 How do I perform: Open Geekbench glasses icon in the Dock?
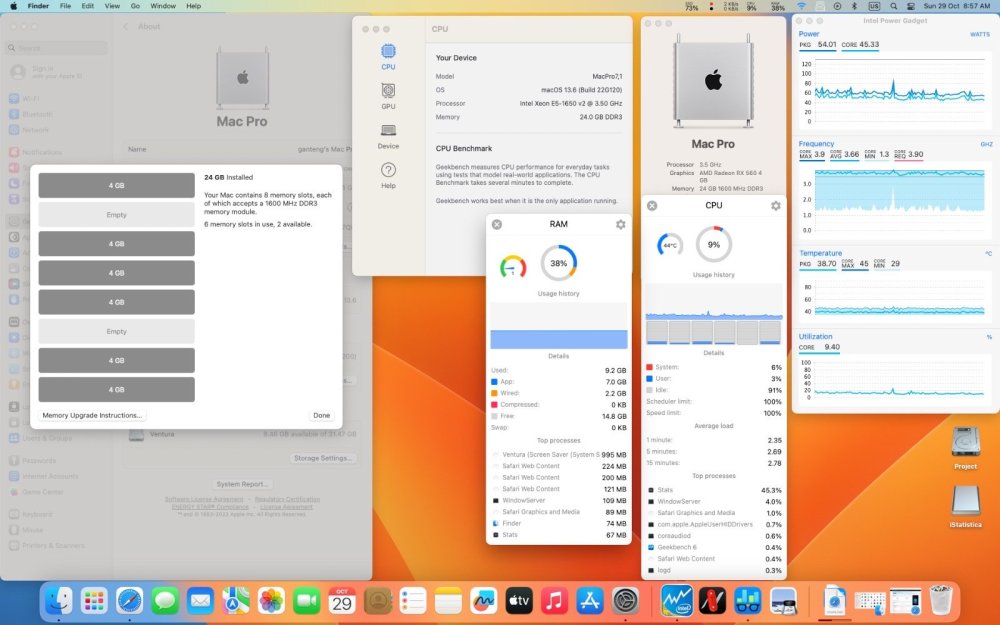point(747,601)
